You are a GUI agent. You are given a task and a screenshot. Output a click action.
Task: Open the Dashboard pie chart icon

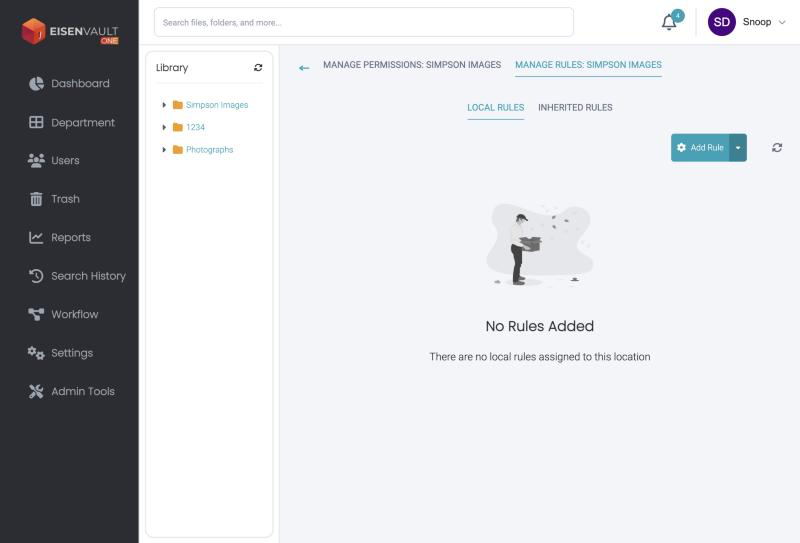[x=36, y=84]
